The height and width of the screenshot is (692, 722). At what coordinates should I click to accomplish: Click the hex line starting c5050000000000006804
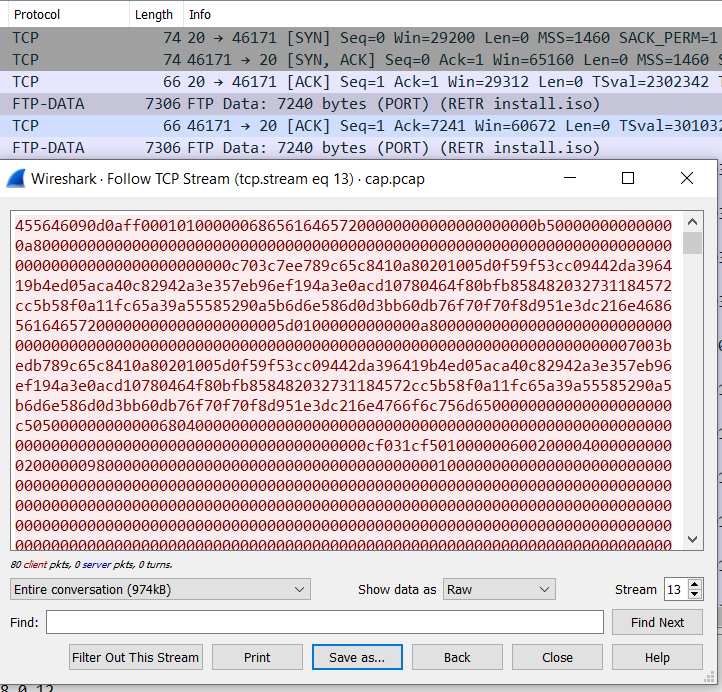click(344, 426)
